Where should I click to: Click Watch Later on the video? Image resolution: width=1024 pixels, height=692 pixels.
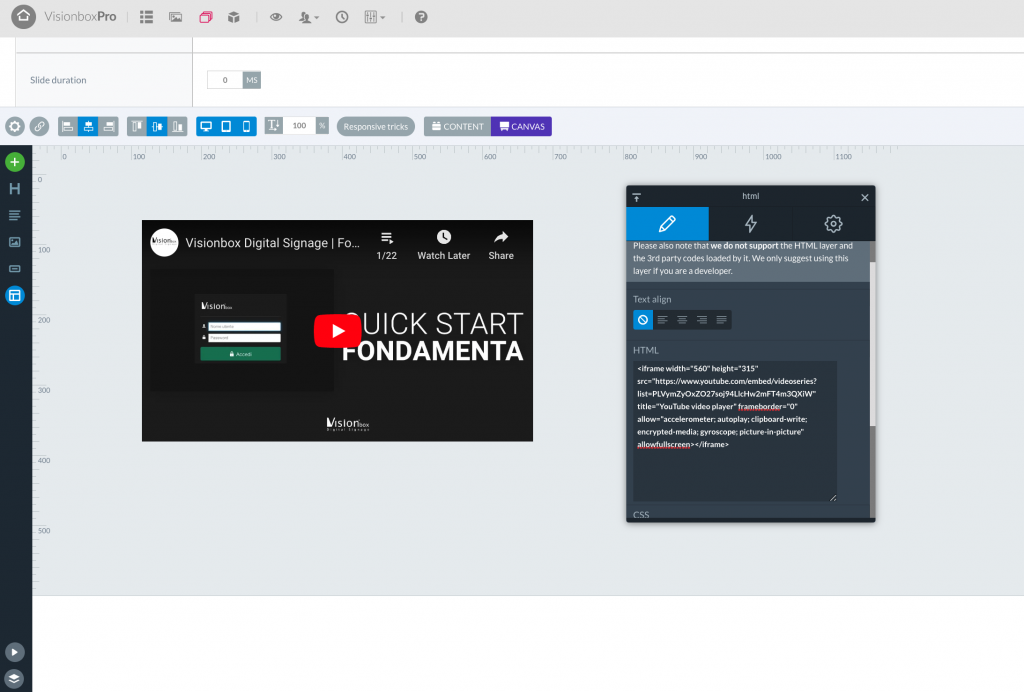point(443,245)
